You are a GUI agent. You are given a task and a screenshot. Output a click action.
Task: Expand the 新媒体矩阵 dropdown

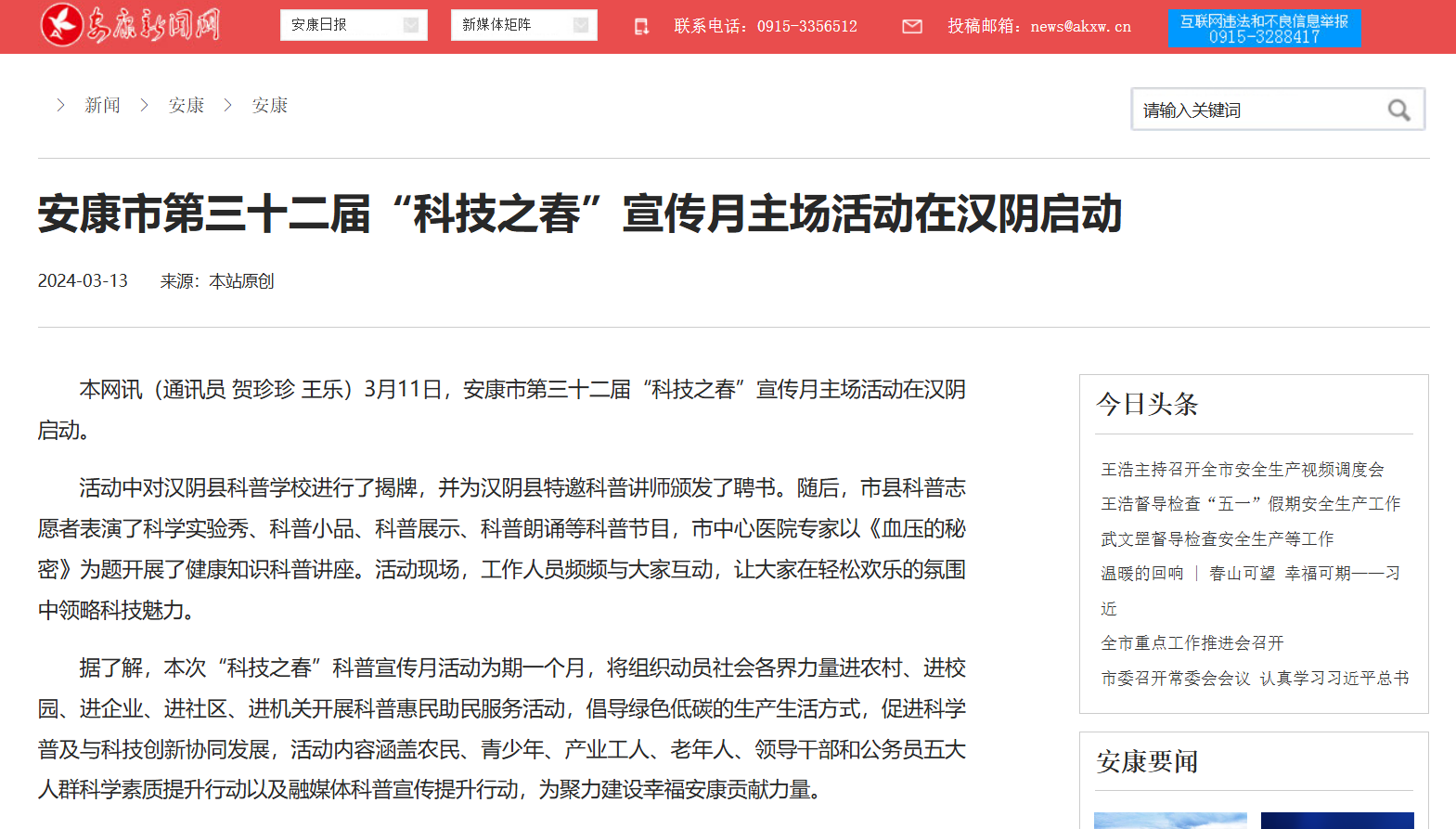click(x=523, y=25)
